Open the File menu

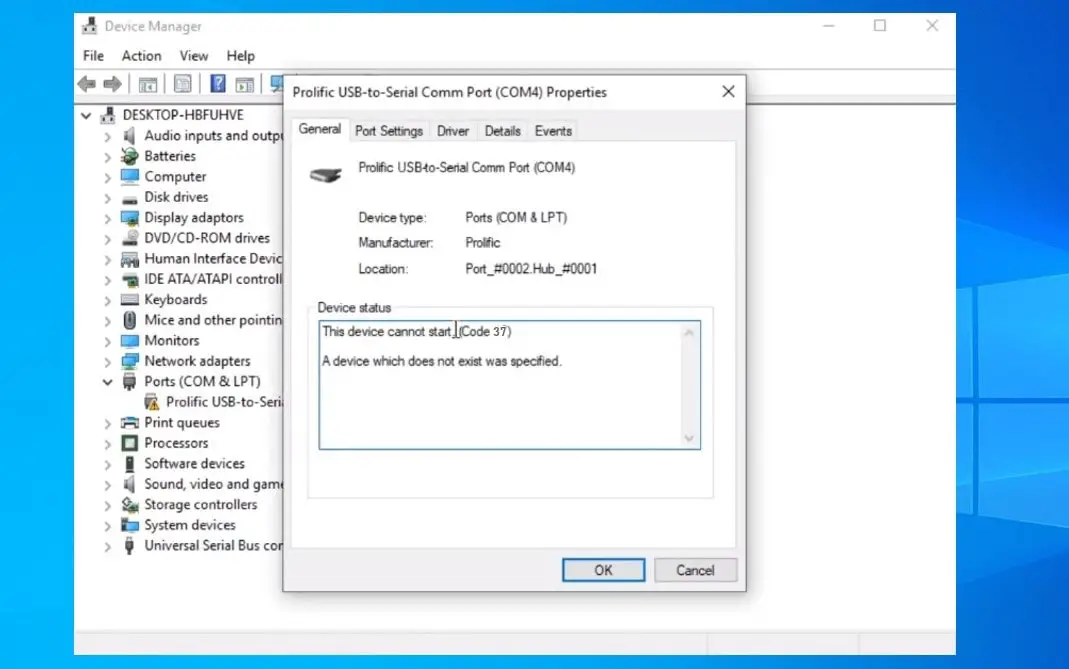click(93, 56)
